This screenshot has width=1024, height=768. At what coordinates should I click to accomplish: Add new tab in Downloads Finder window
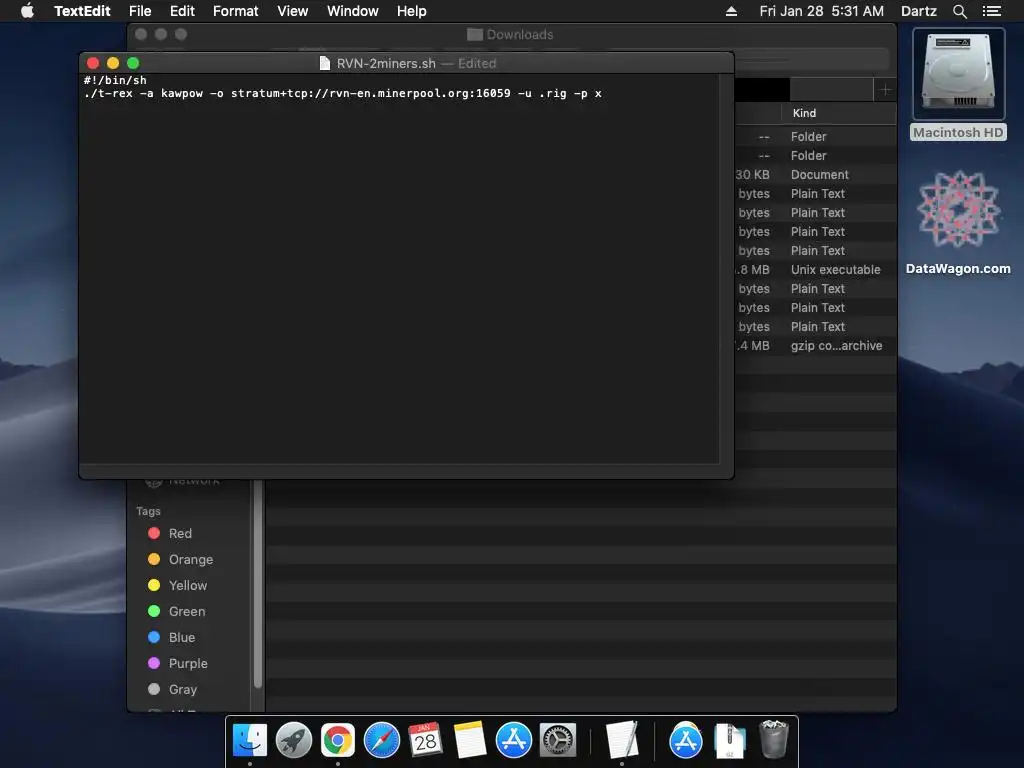pyautogui.click(x=885, y=90)
